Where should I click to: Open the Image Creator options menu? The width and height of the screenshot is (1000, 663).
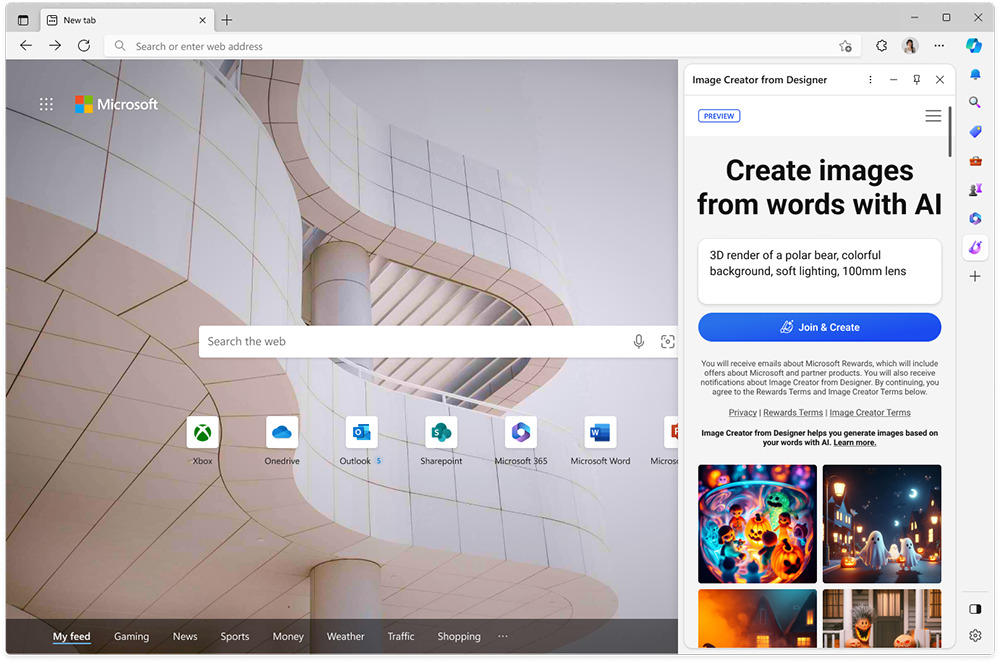869,79
